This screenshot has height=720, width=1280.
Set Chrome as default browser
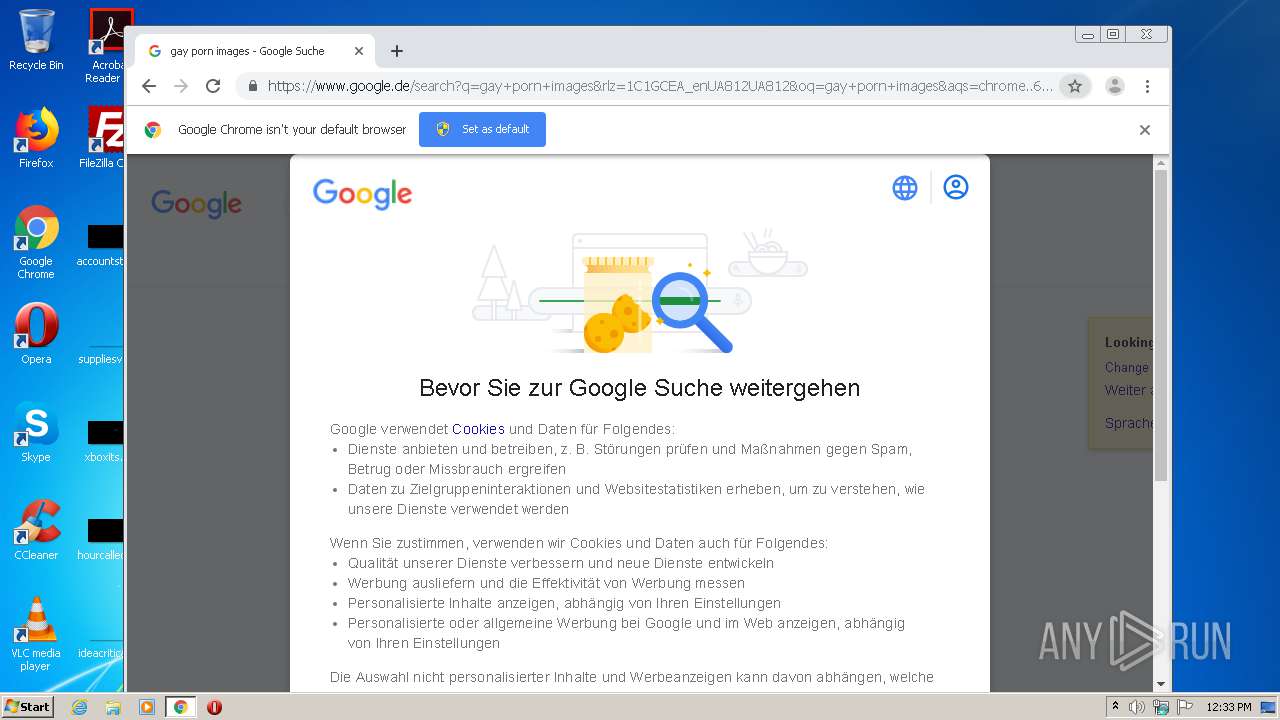coord(482,129)
